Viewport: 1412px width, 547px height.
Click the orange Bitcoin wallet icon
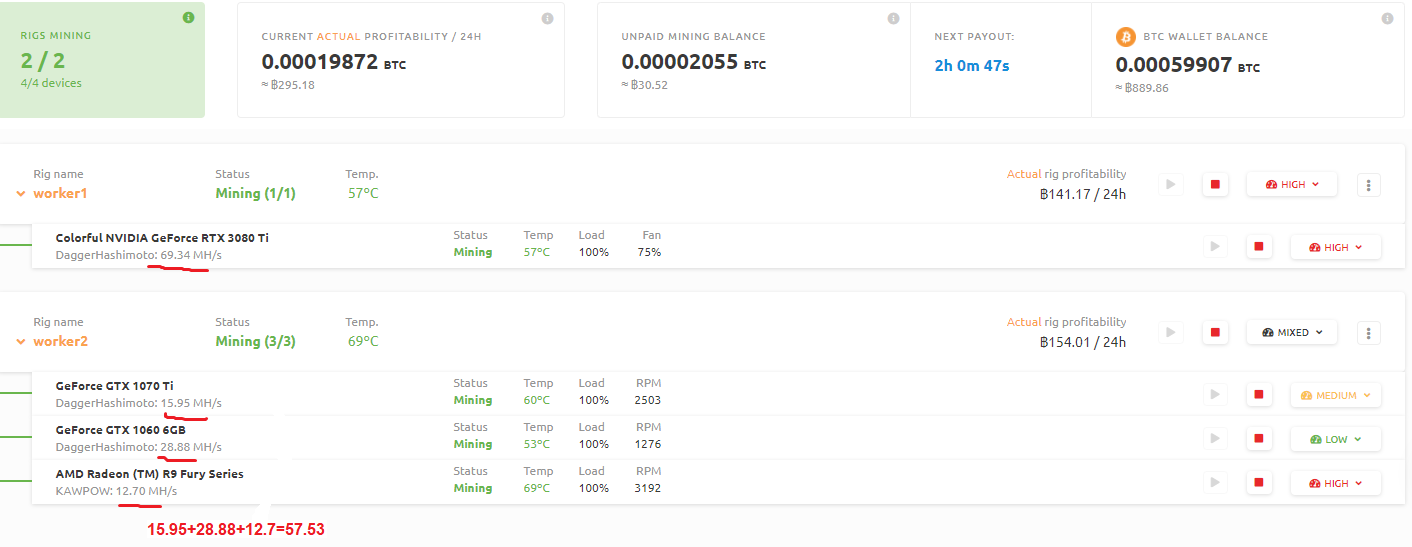pos(1126,37)
